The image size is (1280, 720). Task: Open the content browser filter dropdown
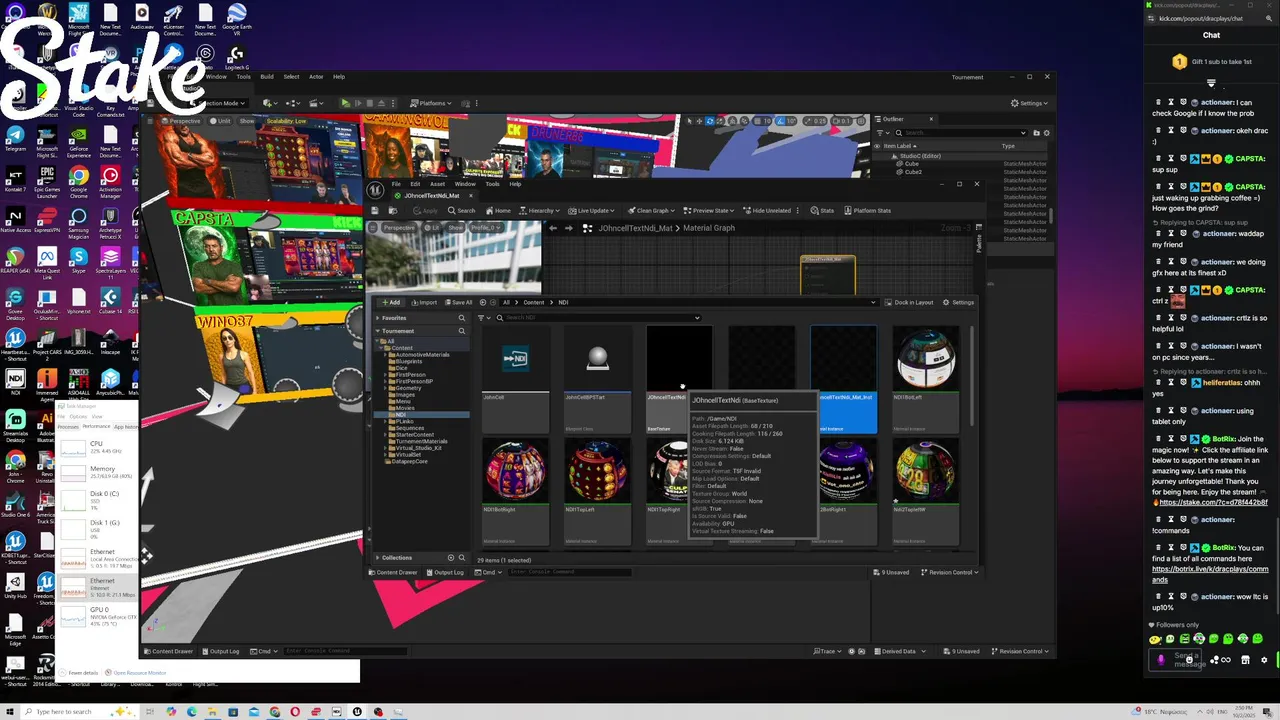[482, 318]
